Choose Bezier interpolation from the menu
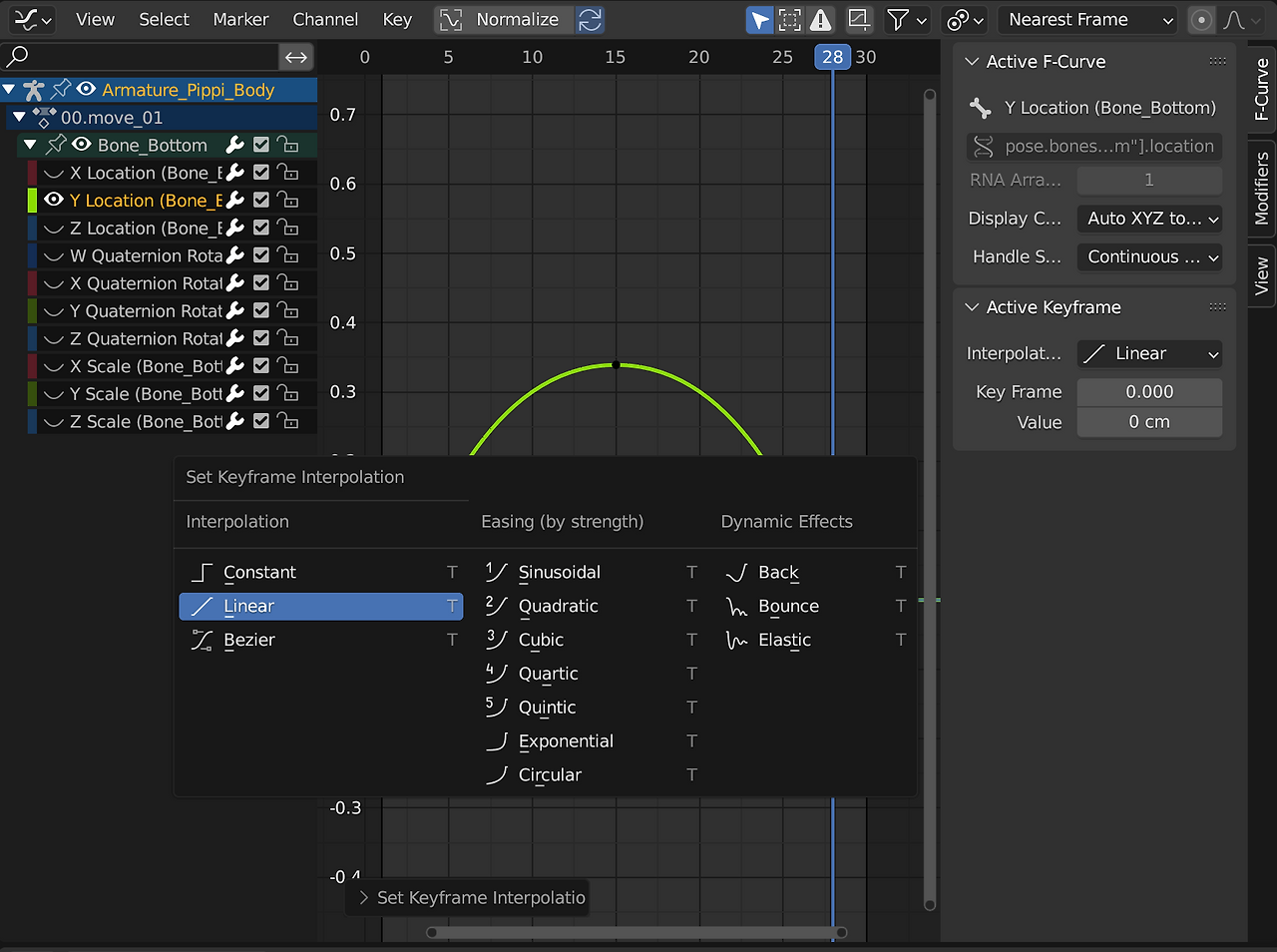 click(x=249, y=641)
